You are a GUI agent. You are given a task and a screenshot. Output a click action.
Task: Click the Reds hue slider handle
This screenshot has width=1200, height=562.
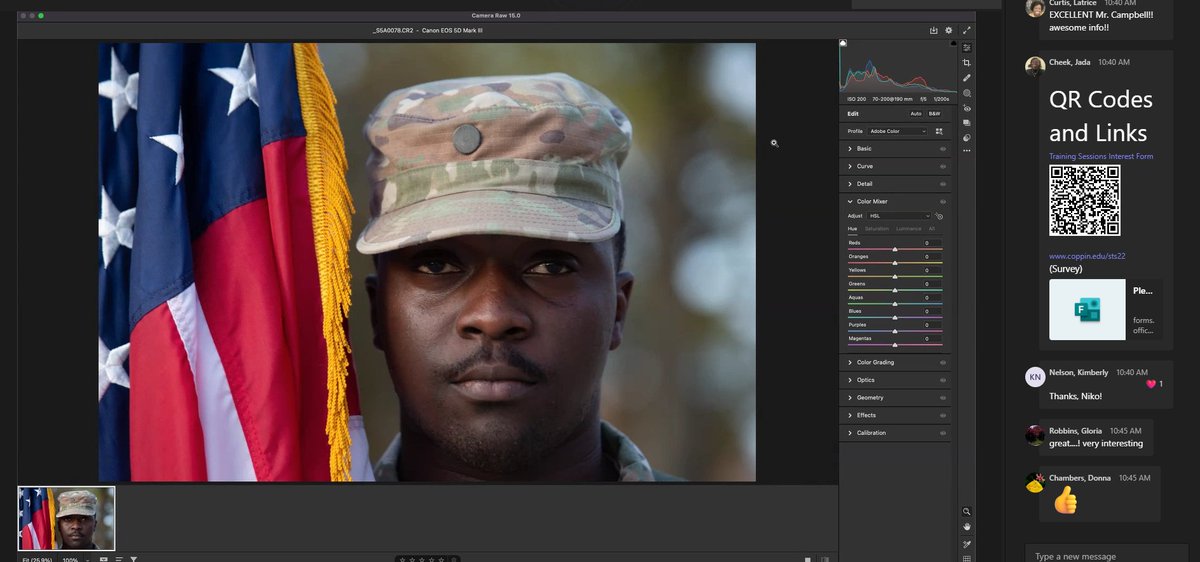coord(895,249)
